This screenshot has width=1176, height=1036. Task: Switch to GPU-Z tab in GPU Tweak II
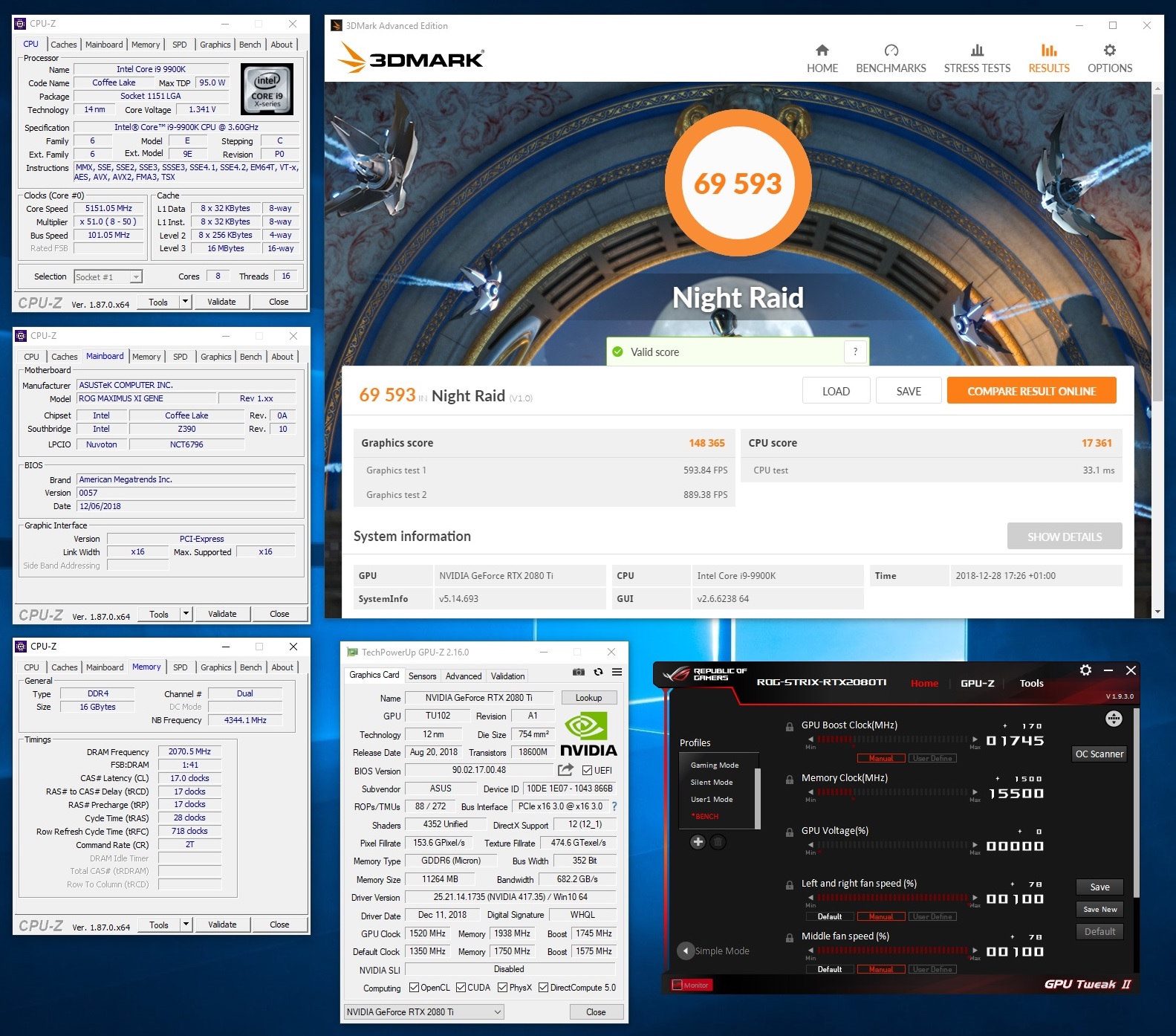[x=977, y=683]
